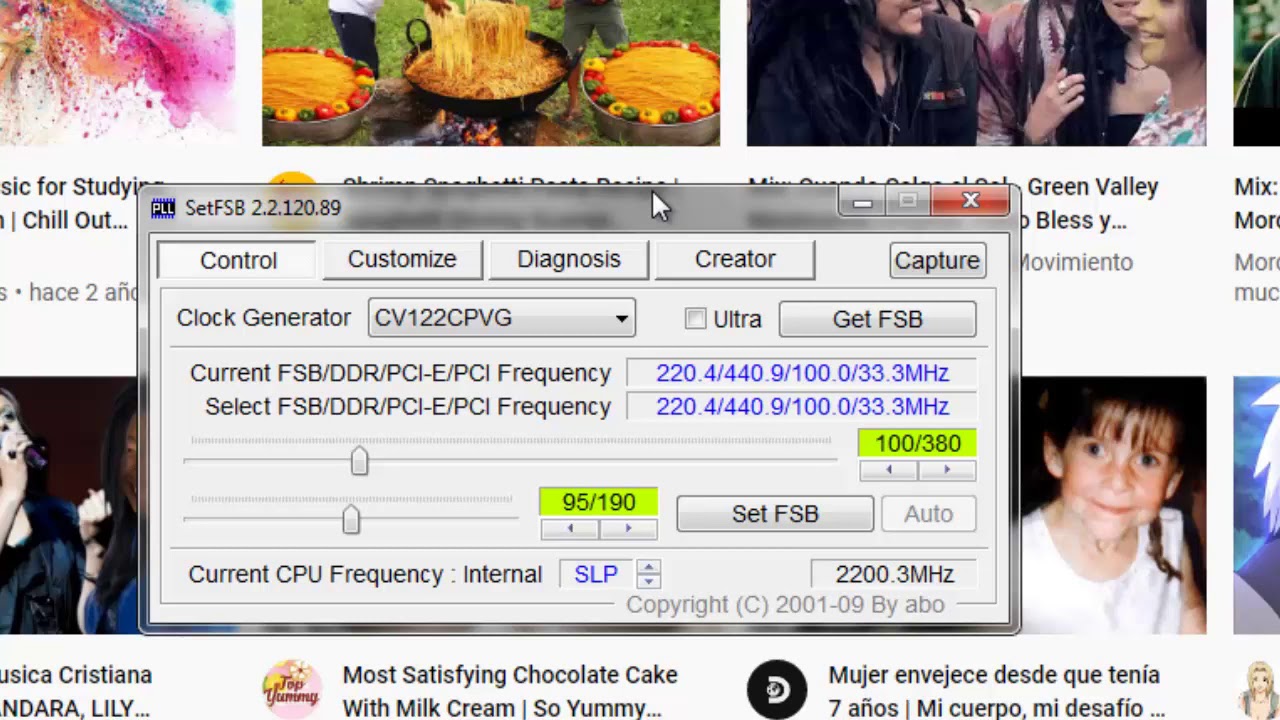Viewport: 1280px width, 720px height.
Task: Click the SetFSB PLL title bar icon
Action: point(162,208)
